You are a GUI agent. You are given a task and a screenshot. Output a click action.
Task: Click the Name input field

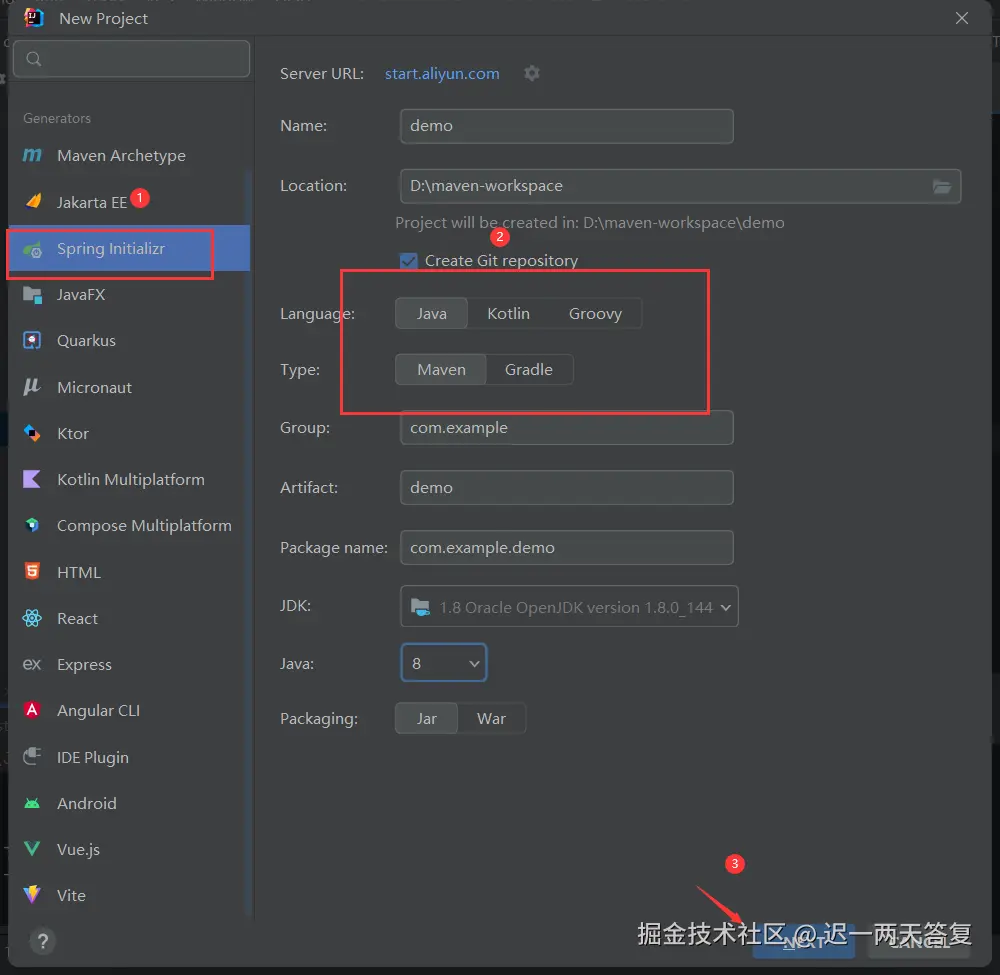pos(566,126)
